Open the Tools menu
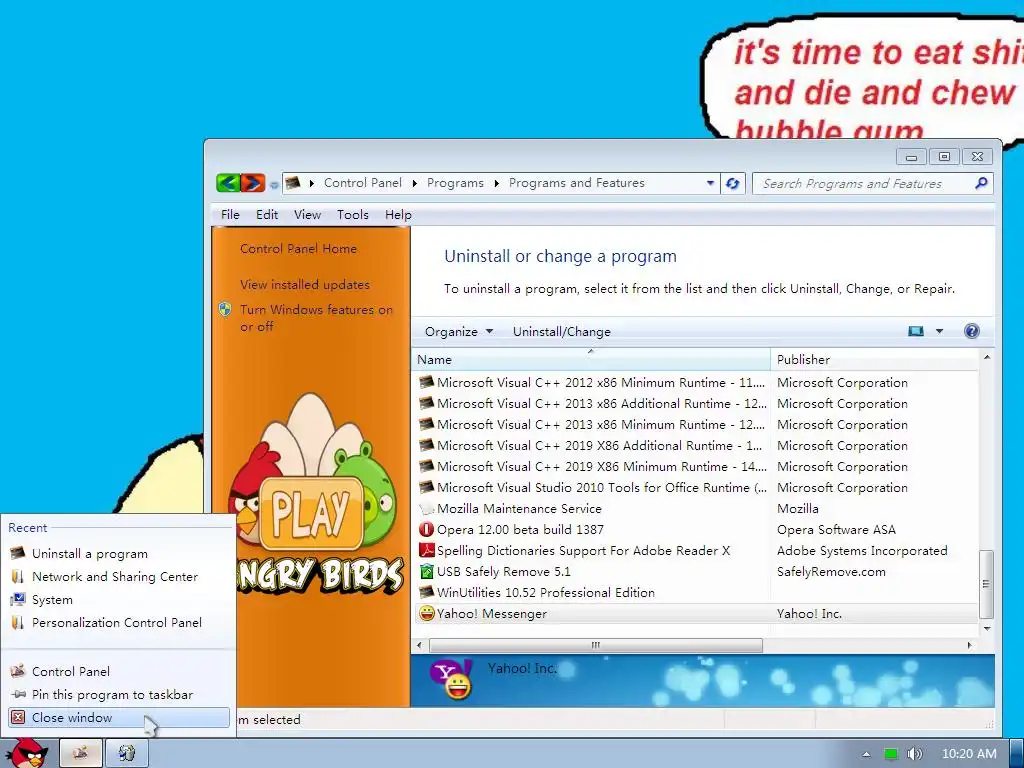Screen dimensions: 1024x768 pyautogui.click(x=353, y=215)
